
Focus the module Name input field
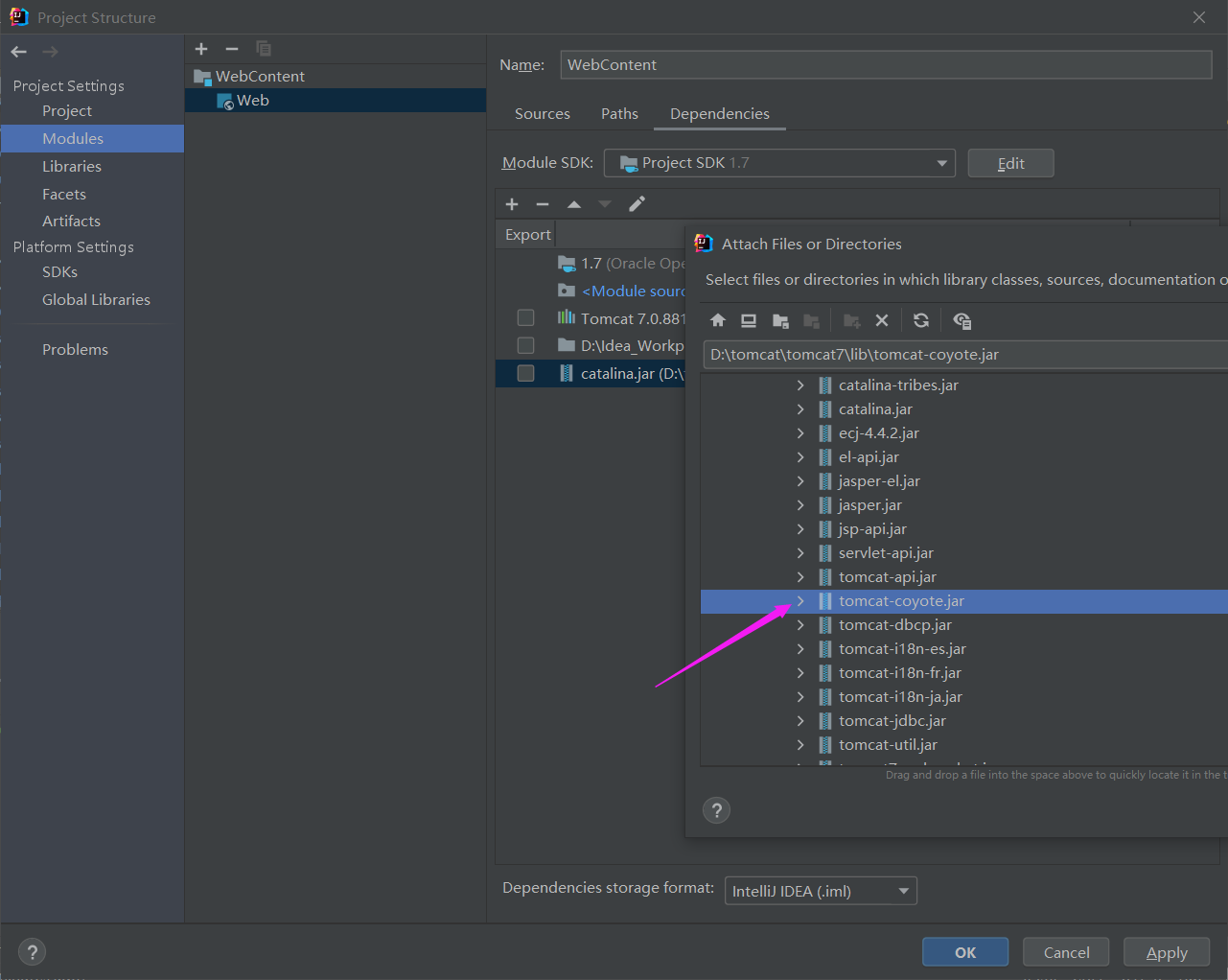(x=886, y=65)
